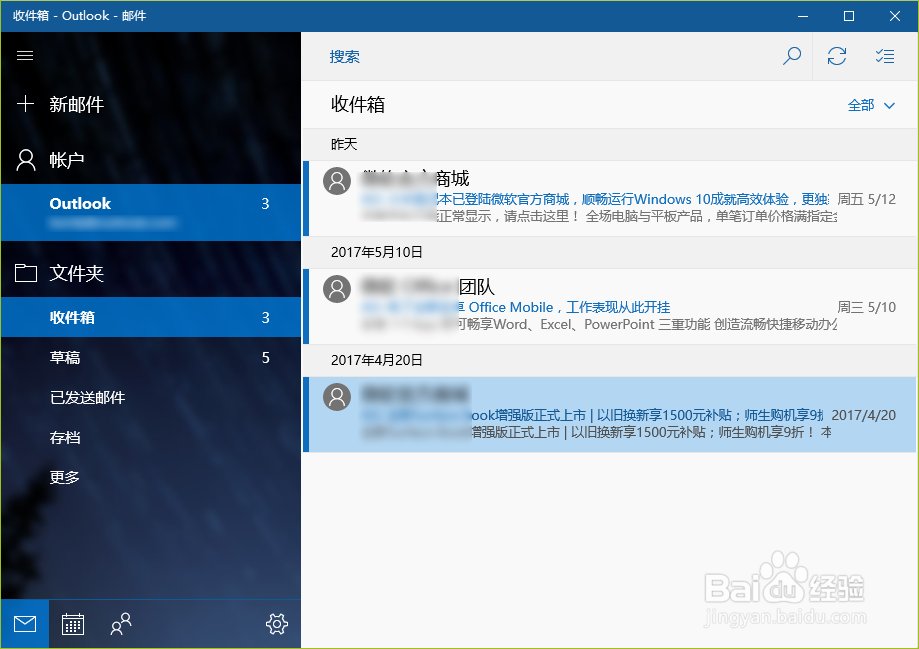Viewport: 919px width, 649px height.
Task: Click sender avatar of 商城 email
Action: (337, 181)
